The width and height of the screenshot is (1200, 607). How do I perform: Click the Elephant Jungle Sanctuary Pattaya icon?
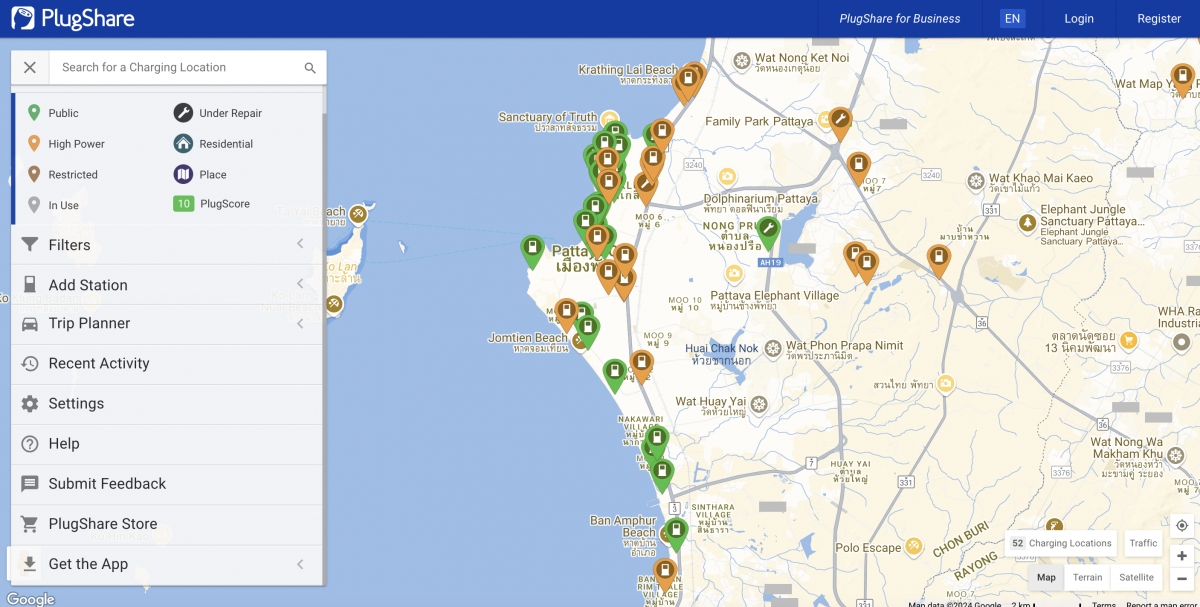coord(1027,222)
